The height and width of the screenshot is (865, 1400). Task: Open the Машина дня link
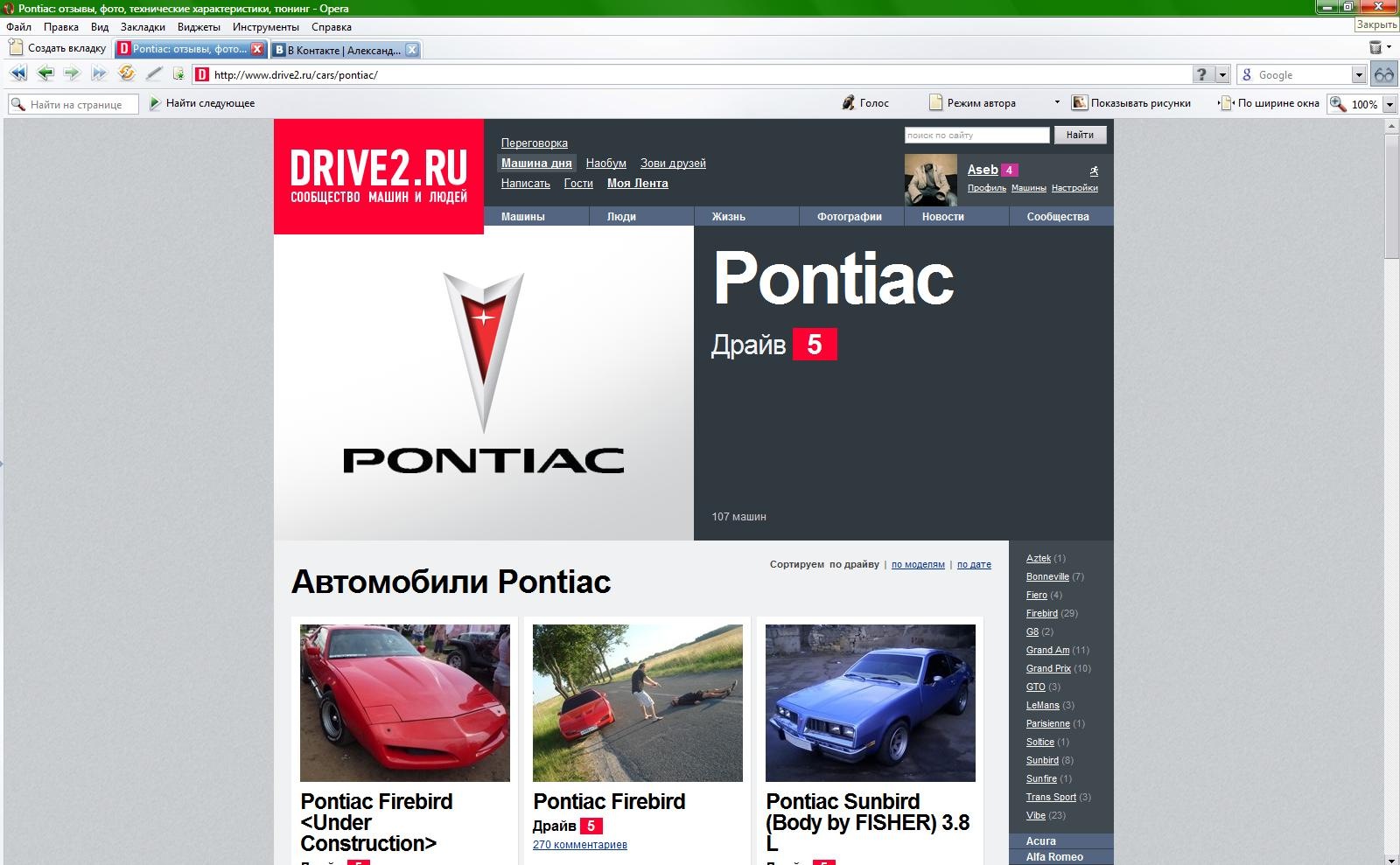point(536,163)
